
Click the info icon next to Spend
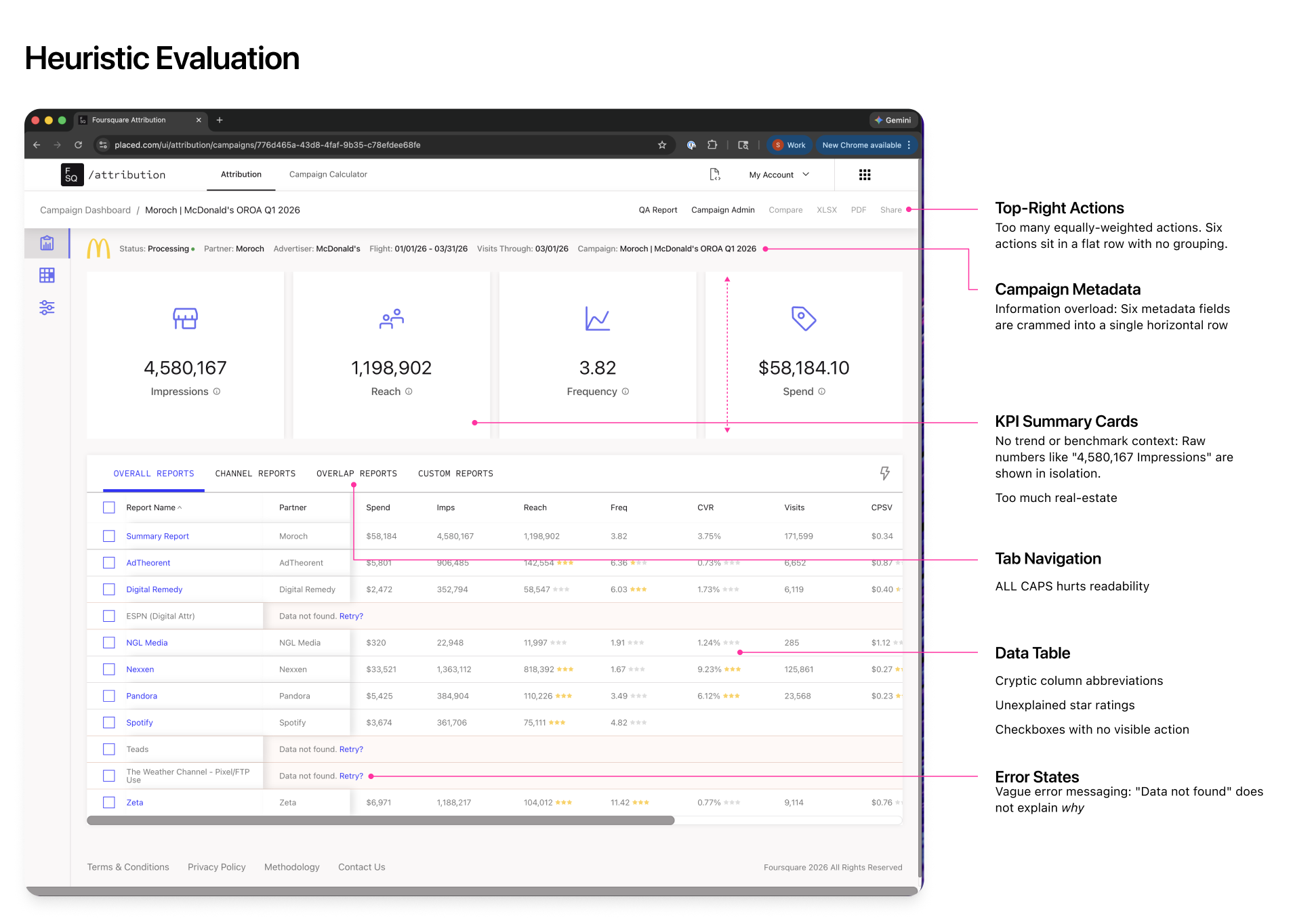pos(821,392)
